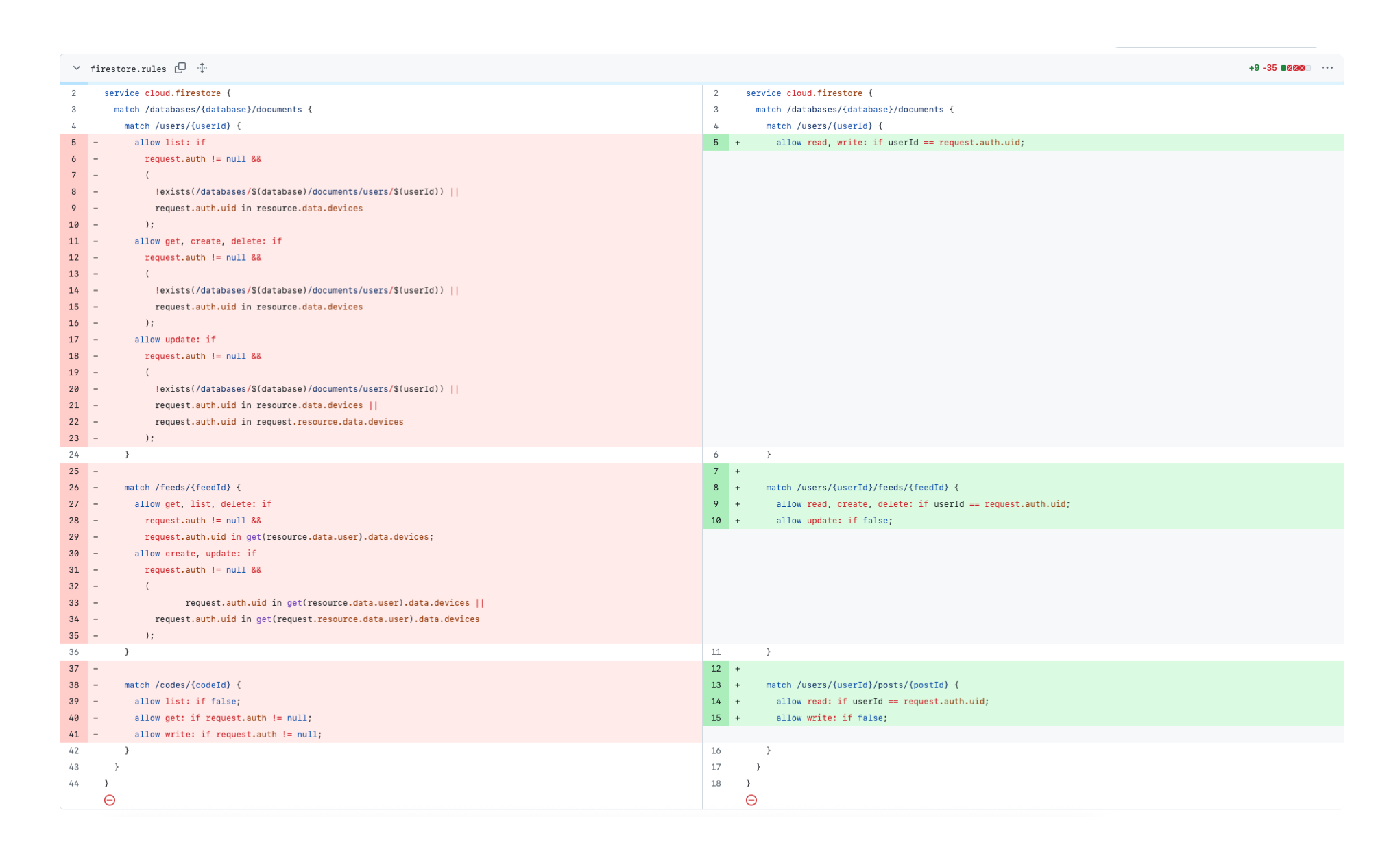The image size is (1400, 865).
Task: Copy the firestore.rules file path
Action: click(180, 68)
